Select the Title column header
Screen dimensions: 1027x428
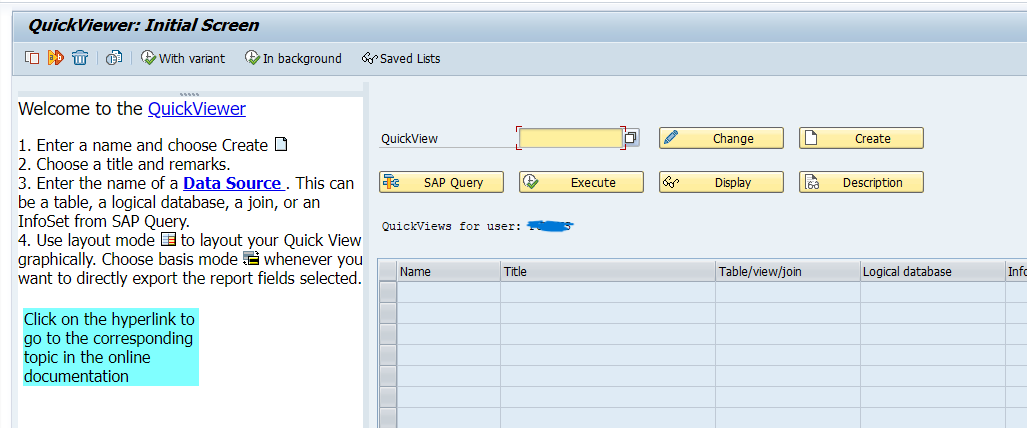(x=608, y=271)
